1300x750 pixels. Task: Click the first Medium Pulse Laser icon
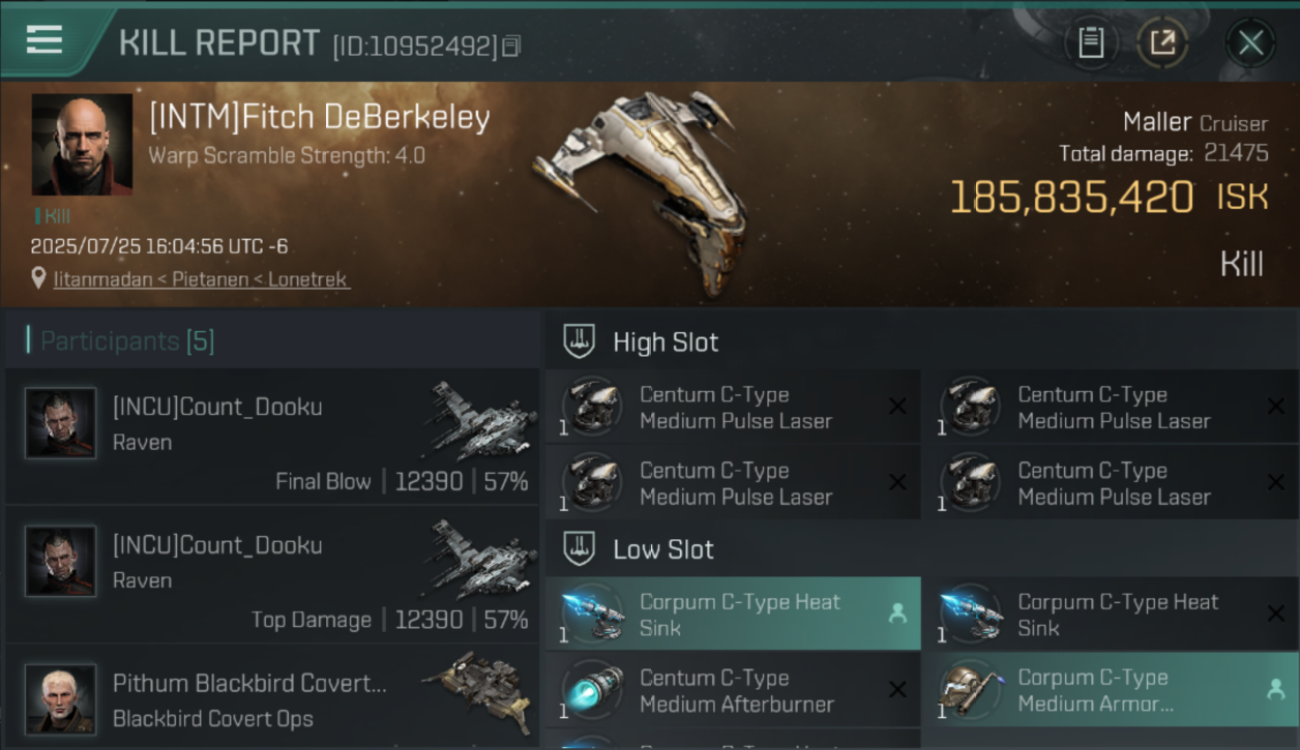pos(592,407)
